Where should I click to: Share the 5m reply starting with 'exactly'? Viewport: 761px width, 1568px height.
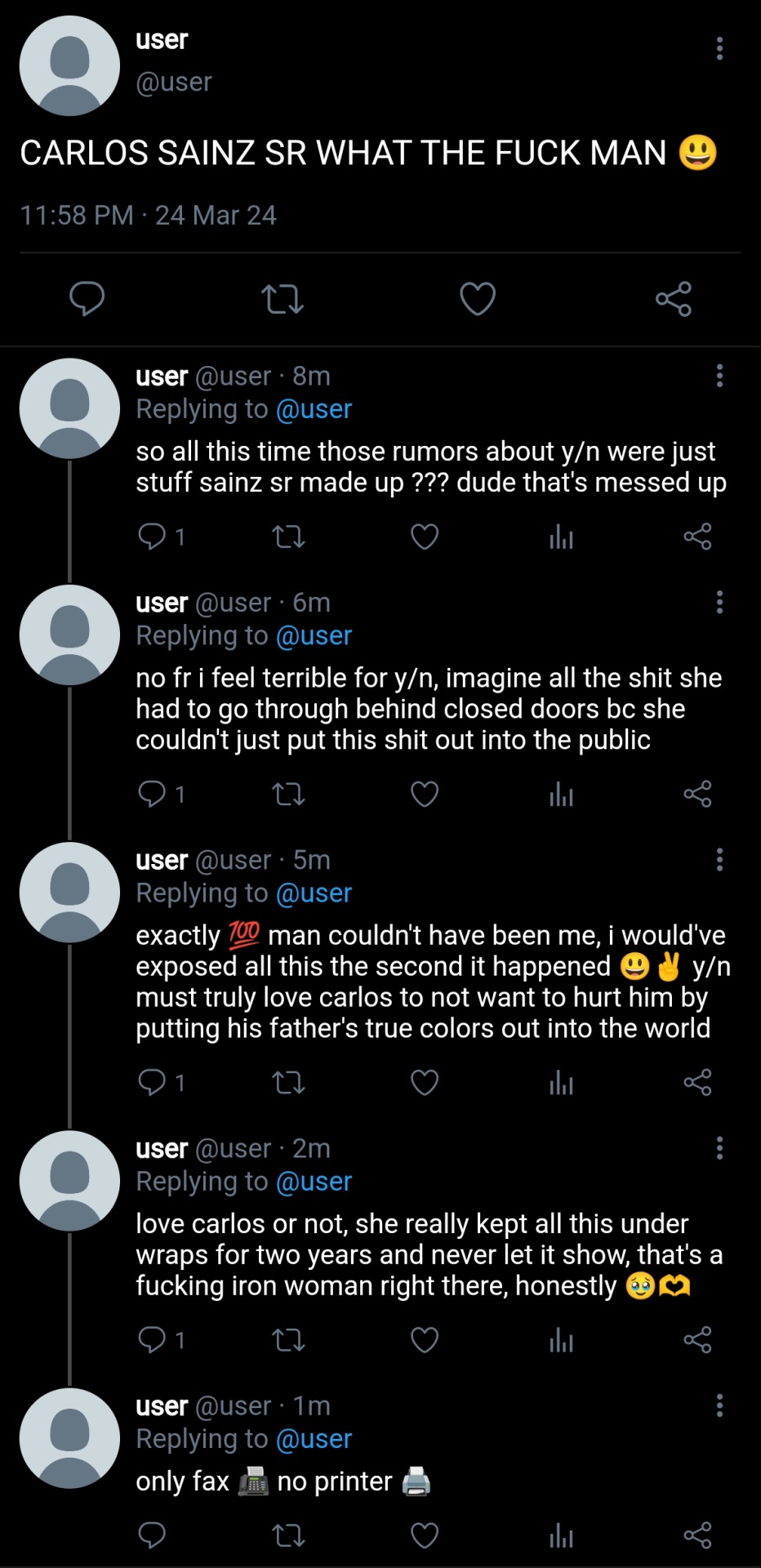(x=697, y=1082)
